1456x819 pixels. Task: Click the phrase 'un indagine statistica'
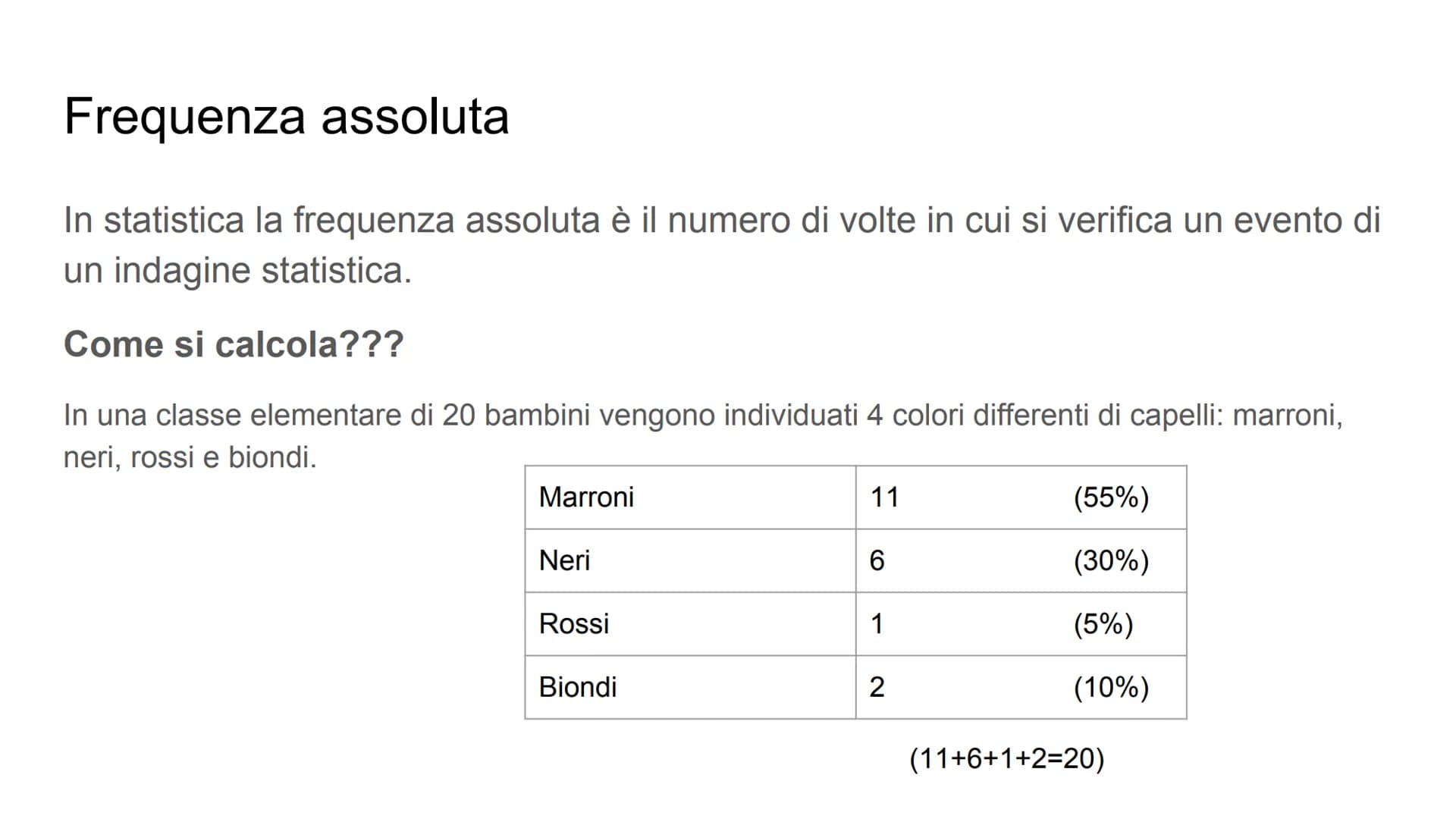237,271
